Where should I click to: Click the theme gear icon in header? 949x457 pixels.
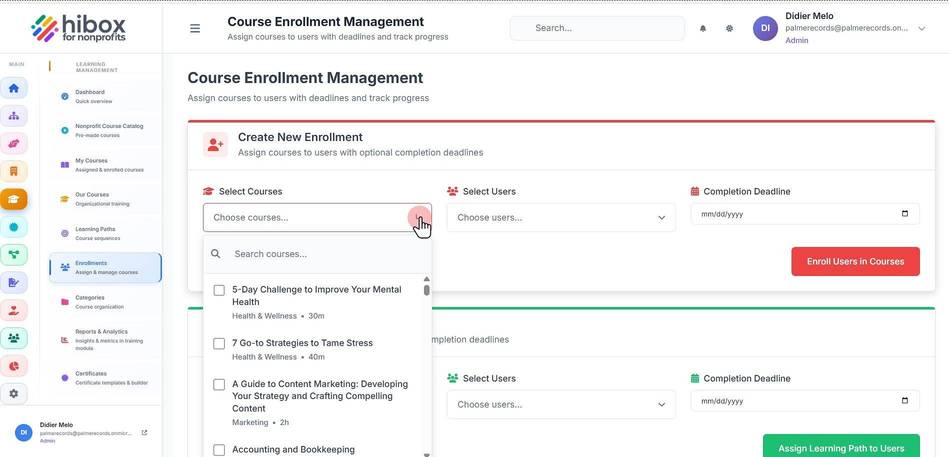click(x=729, y=28)
